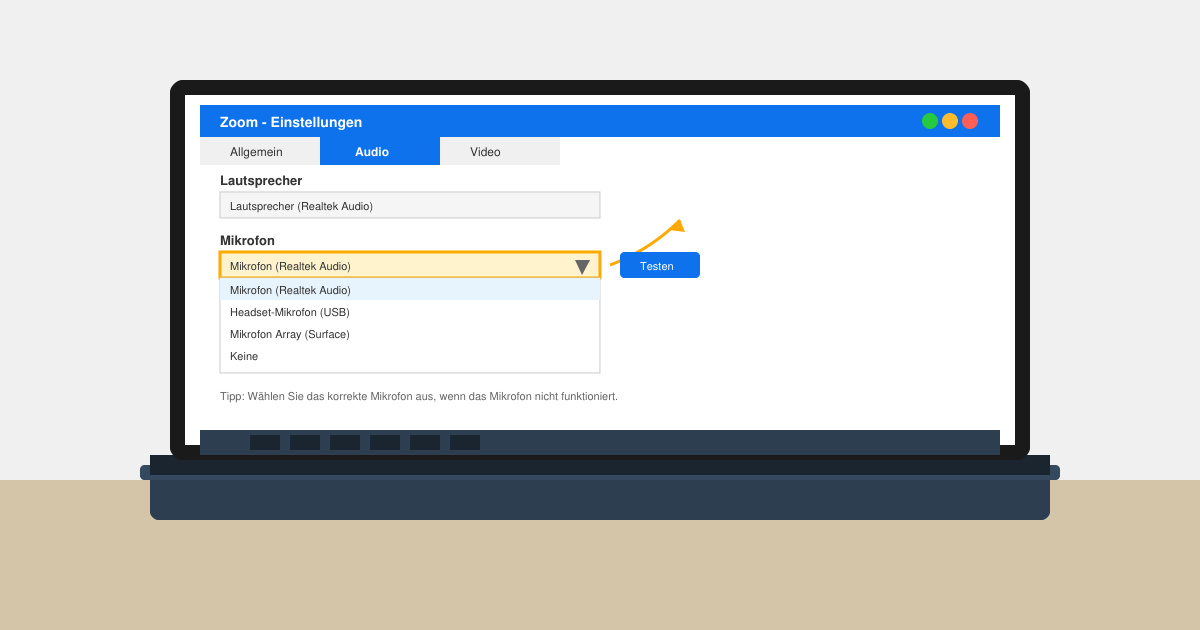
Task: Click the Zoom - Einstellungen title
Action: 291,122
